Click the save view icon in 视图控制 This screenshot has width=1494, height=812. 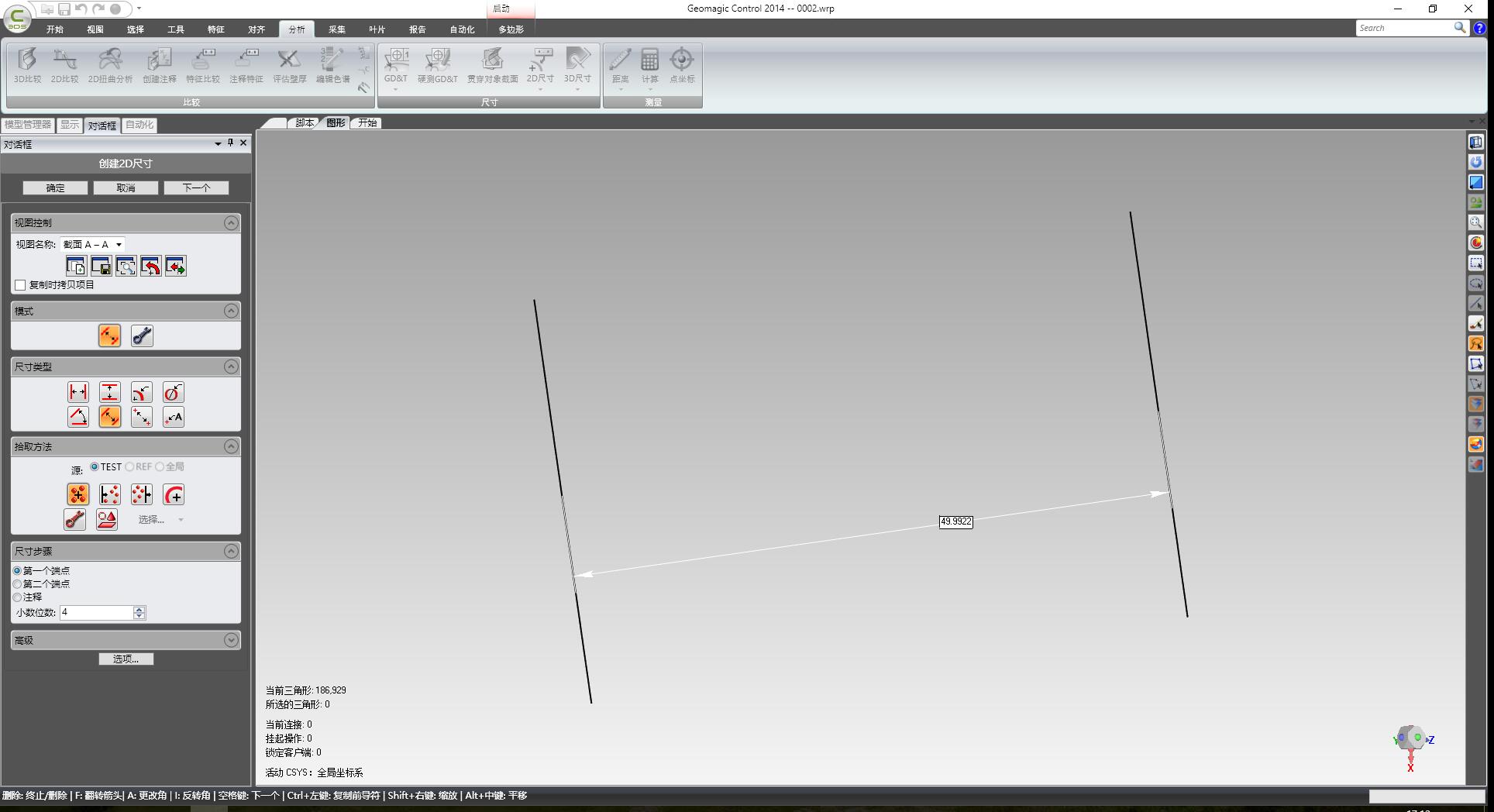pos(101,266)
